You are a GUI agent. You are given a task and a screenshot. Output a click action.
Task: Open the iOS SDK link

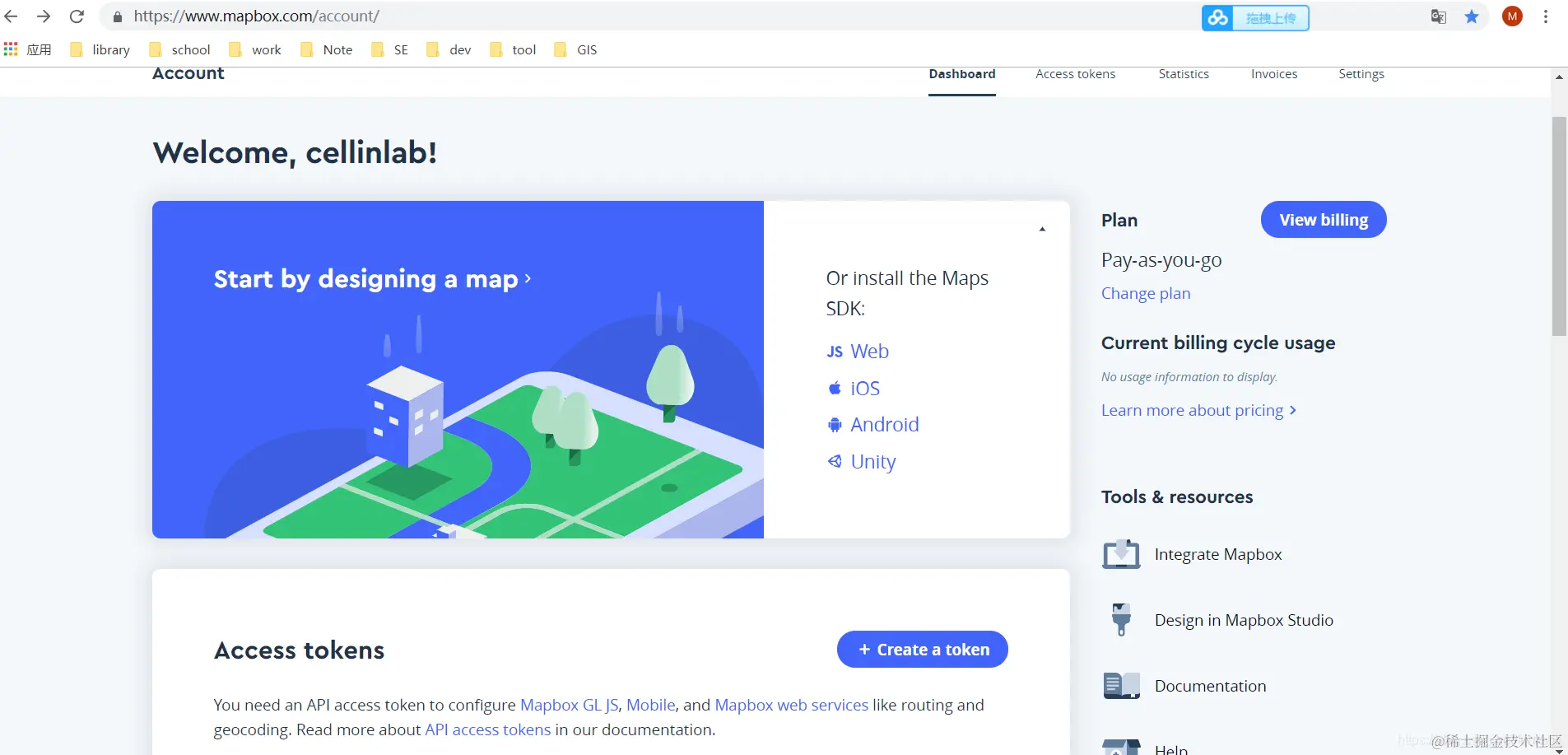(854, 388)
